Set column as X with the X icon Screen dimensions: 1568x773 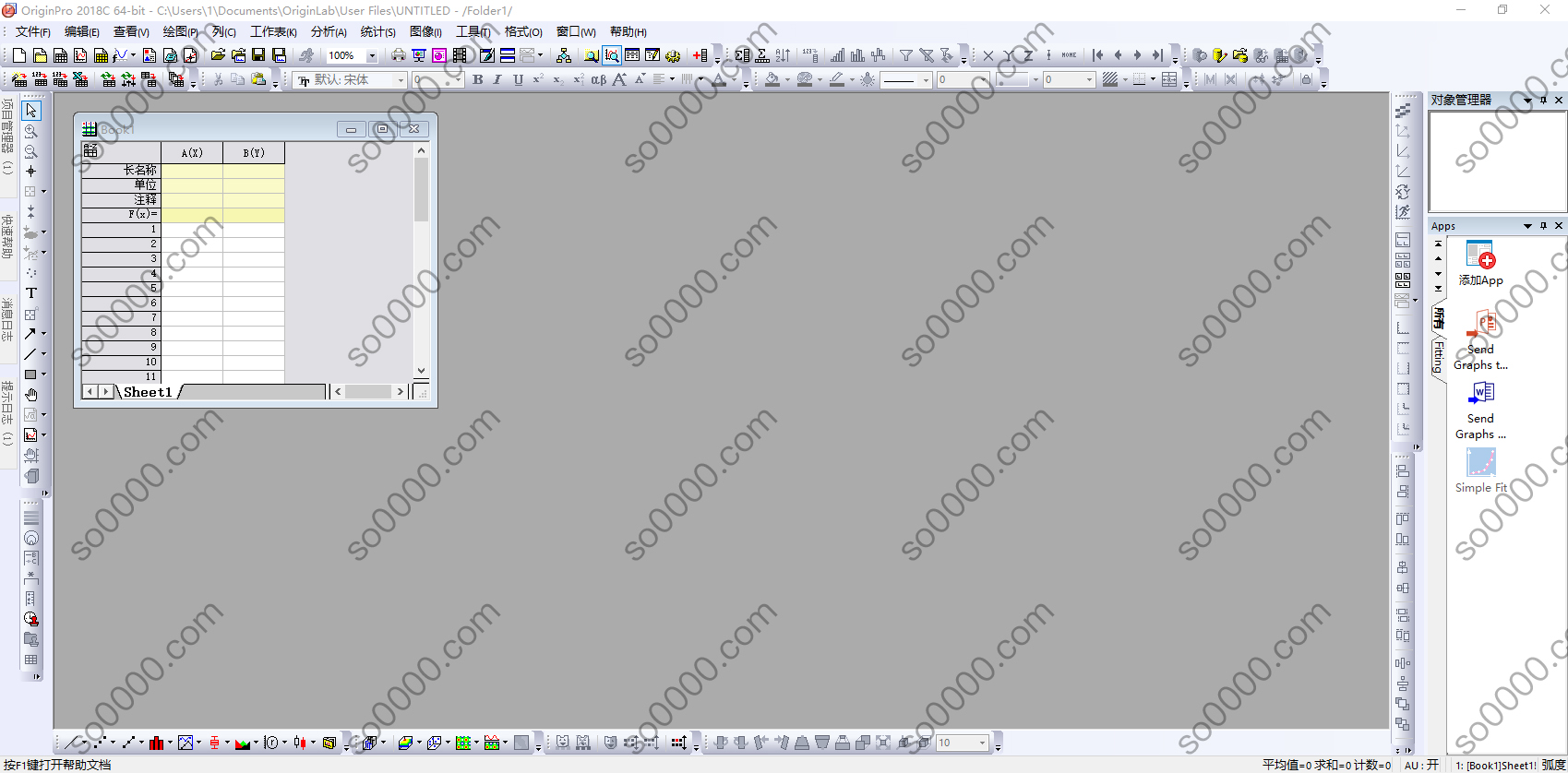(x=988, y=55)
